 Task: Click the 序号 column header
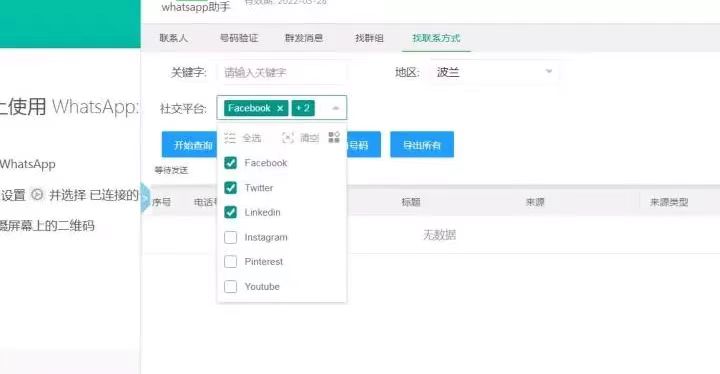point(161,202)
